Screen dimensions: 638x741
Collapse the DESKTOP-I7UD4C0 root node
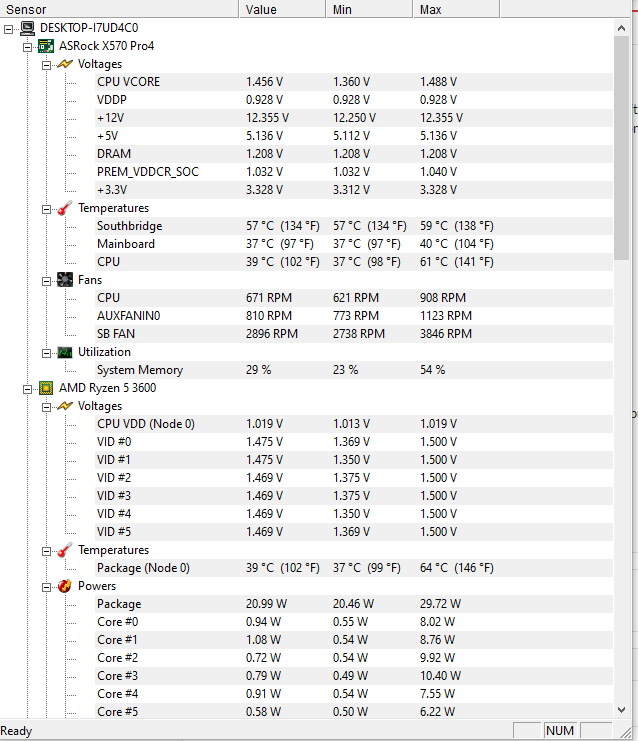(x=9, y=29)
